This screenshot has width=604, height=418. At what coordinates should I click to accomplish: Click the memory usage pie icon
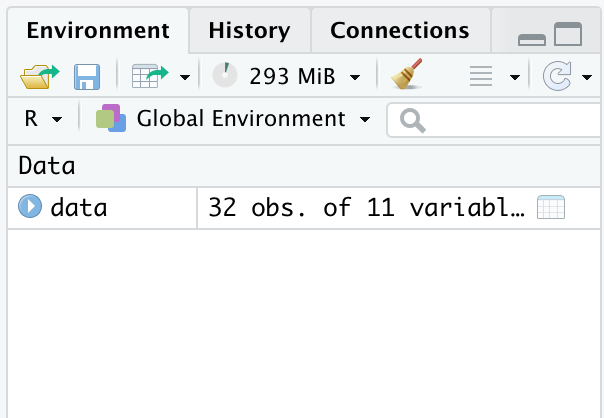click(x=225, y=75)
